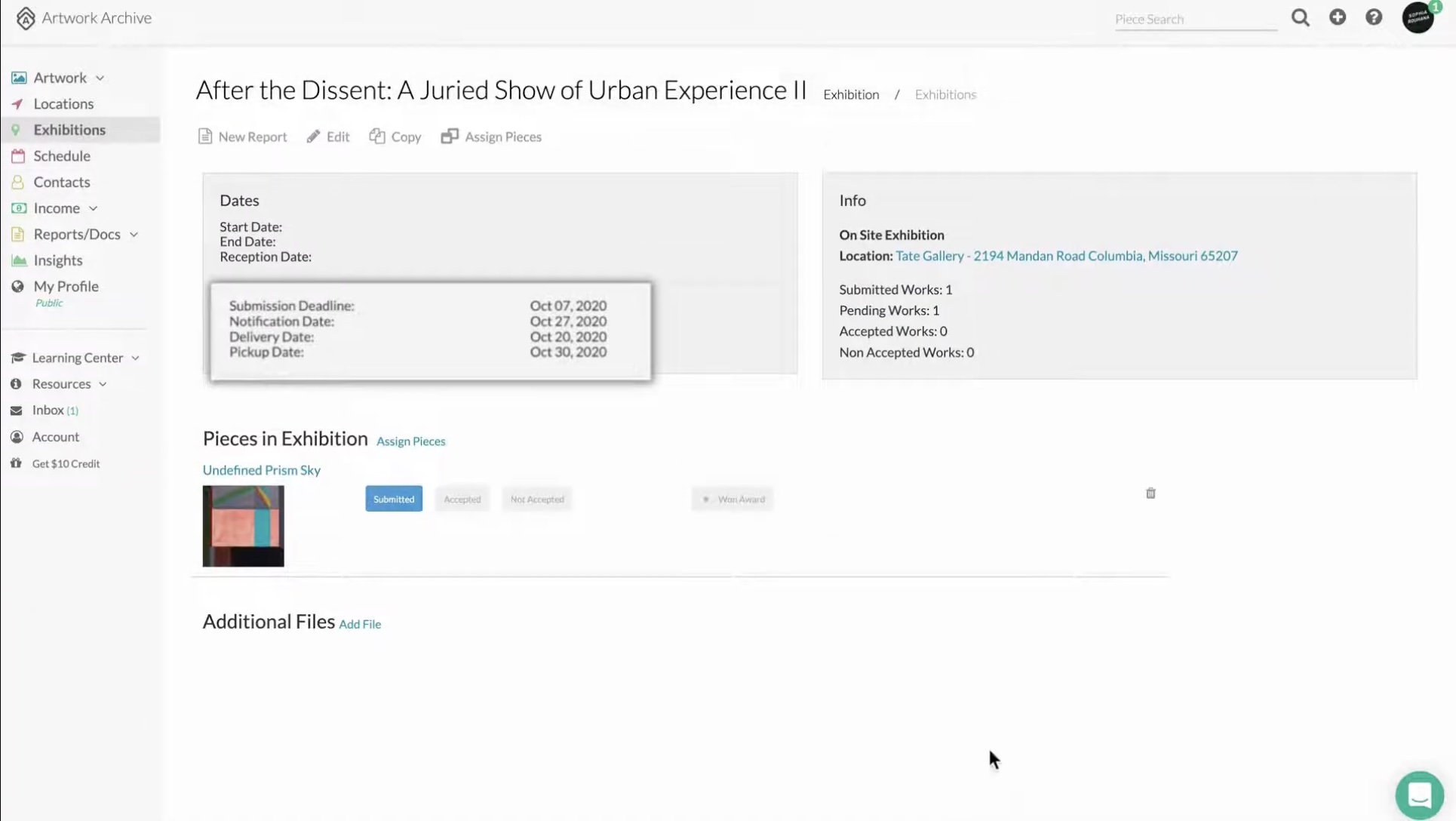Click the Artwork Archive logo icon
Image resolution: width=1456 pixels, height=821 pixels.
pos(26,18)
